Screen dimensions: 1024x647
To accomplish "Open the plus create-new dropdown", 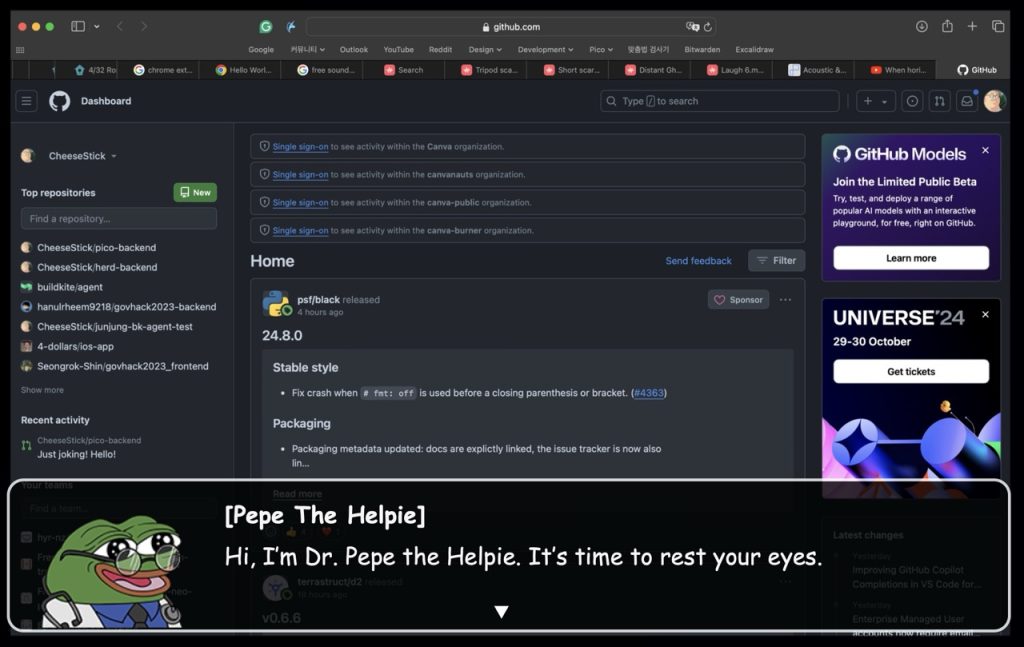I will point(874,101).
